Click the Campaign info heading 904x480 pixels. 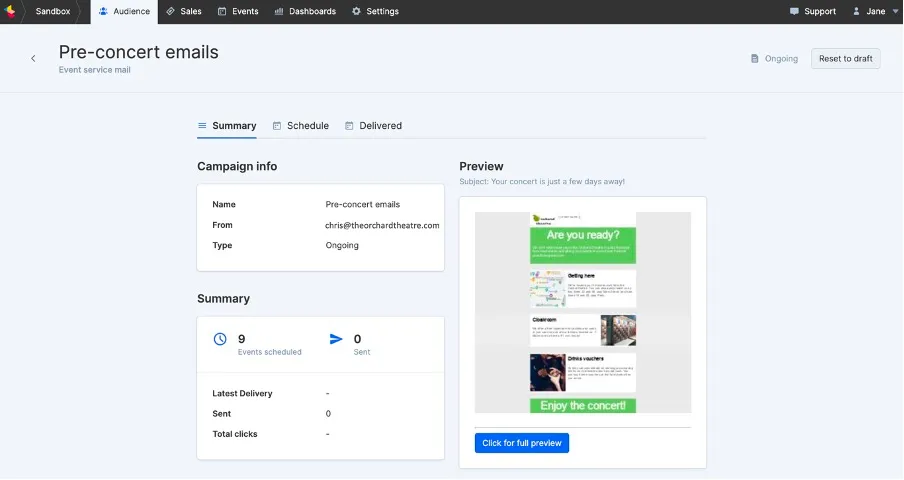pyautogui.click(x=237, y=167)
